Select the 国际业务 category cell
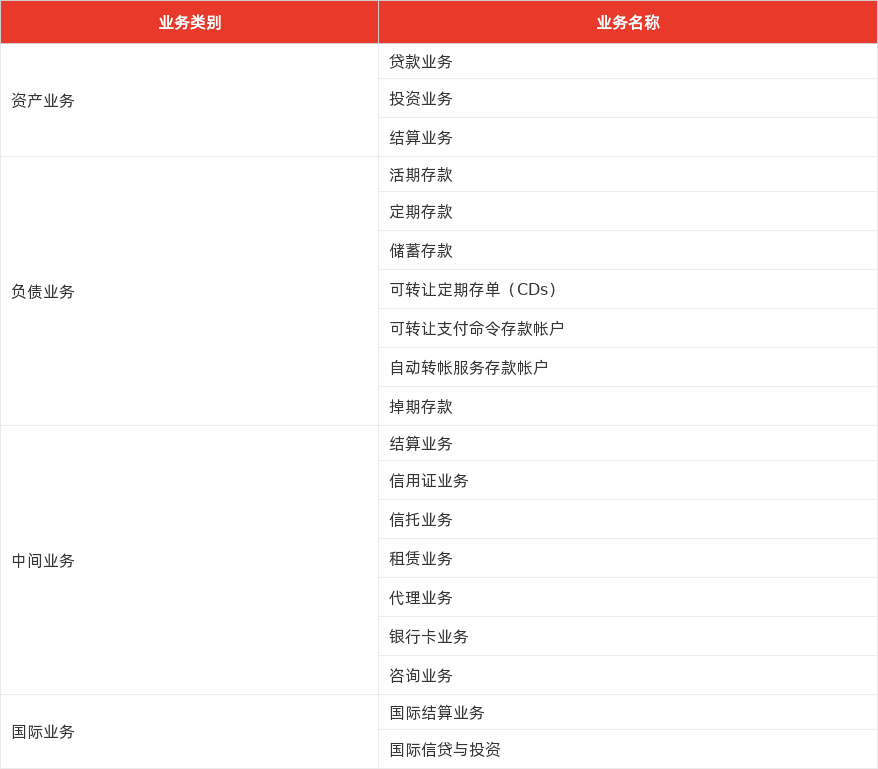 click(189, 731)
